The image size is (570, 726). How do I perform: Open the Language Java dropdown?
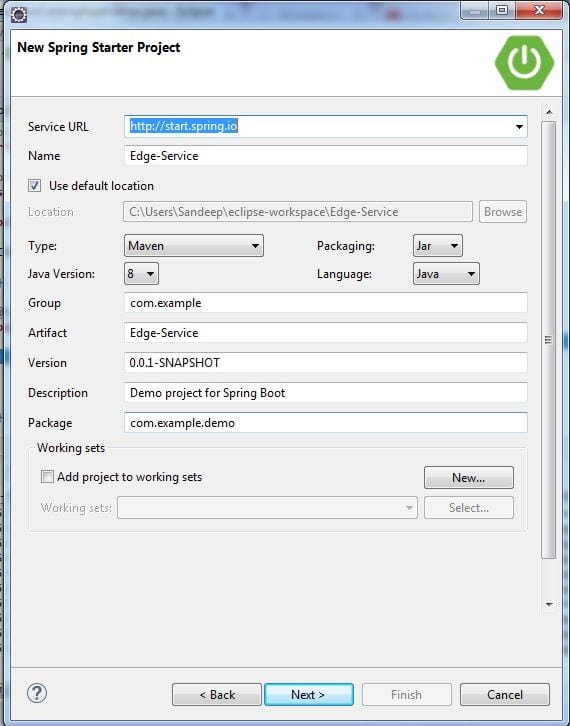point(446,274)
